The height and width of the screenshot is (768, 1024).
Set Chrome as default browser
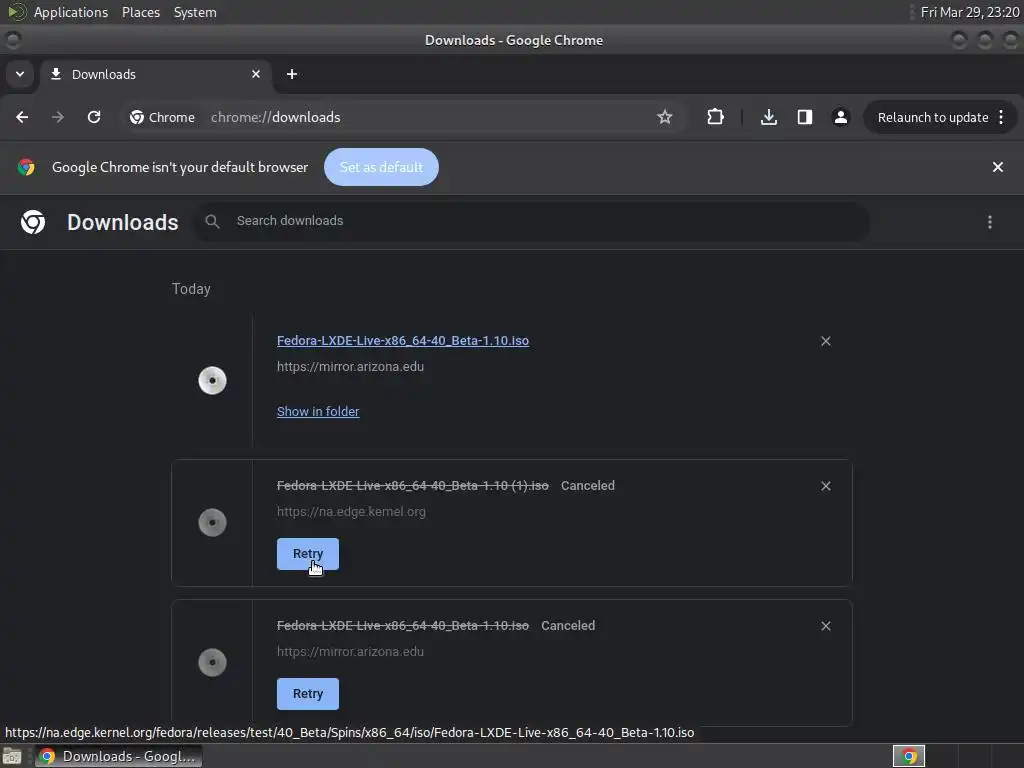click(x=381, y=167)
